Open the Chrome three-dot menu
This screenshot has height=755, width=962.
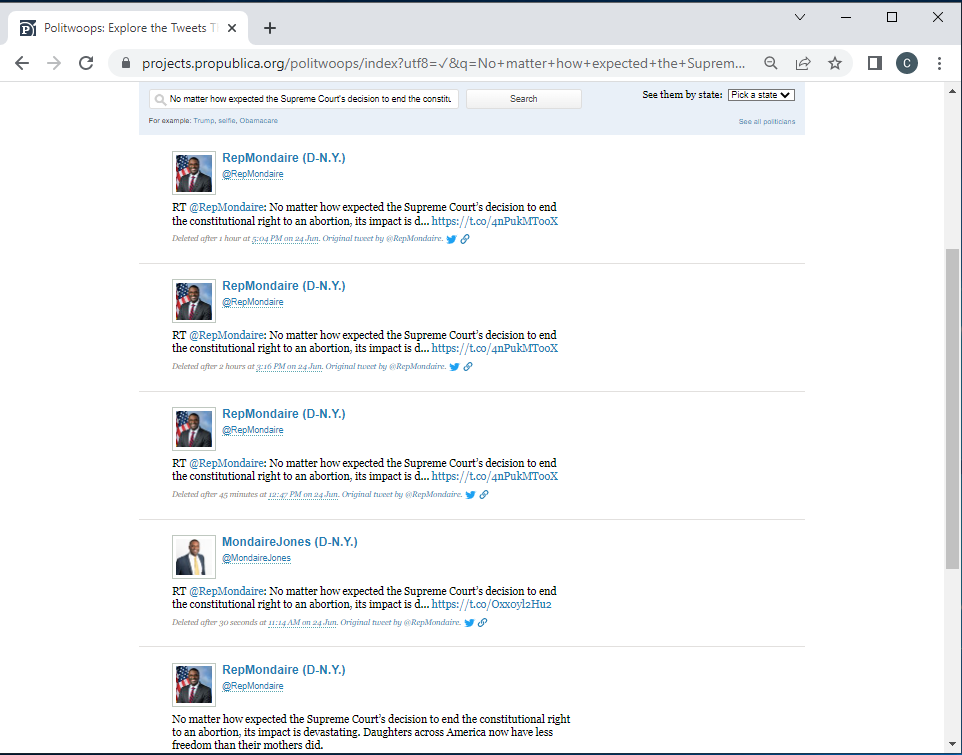click(939, 63)
